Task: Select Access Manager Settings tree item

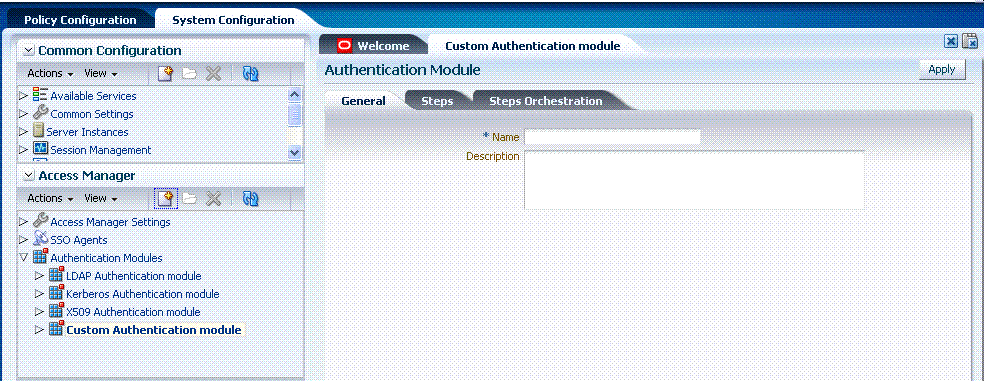Action: (x=110, y=222)
